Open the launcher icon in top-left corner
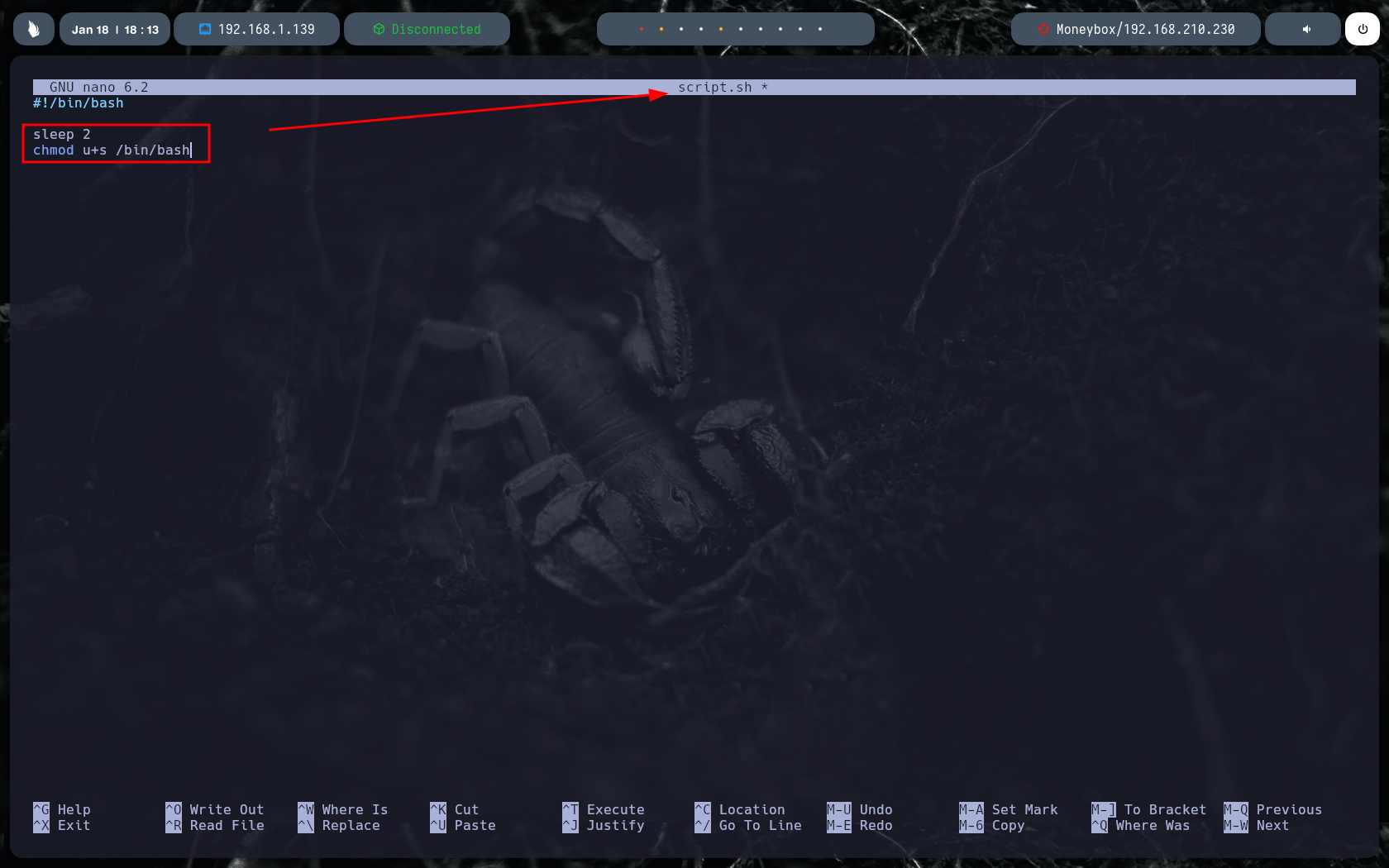The height and width of the screenshot is (868, 1389). point(34,29)
